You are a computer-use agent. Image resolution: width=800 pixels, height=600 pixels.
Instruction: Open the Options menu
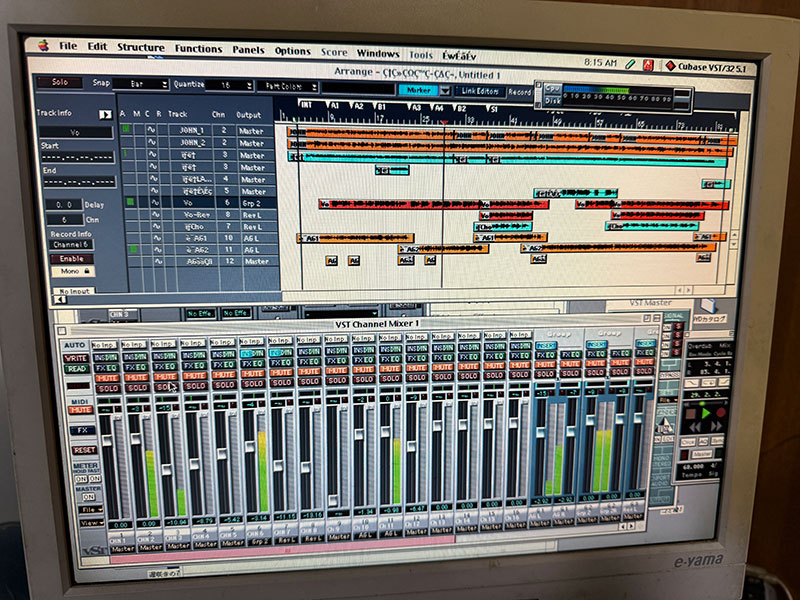[x=292, y=51]
